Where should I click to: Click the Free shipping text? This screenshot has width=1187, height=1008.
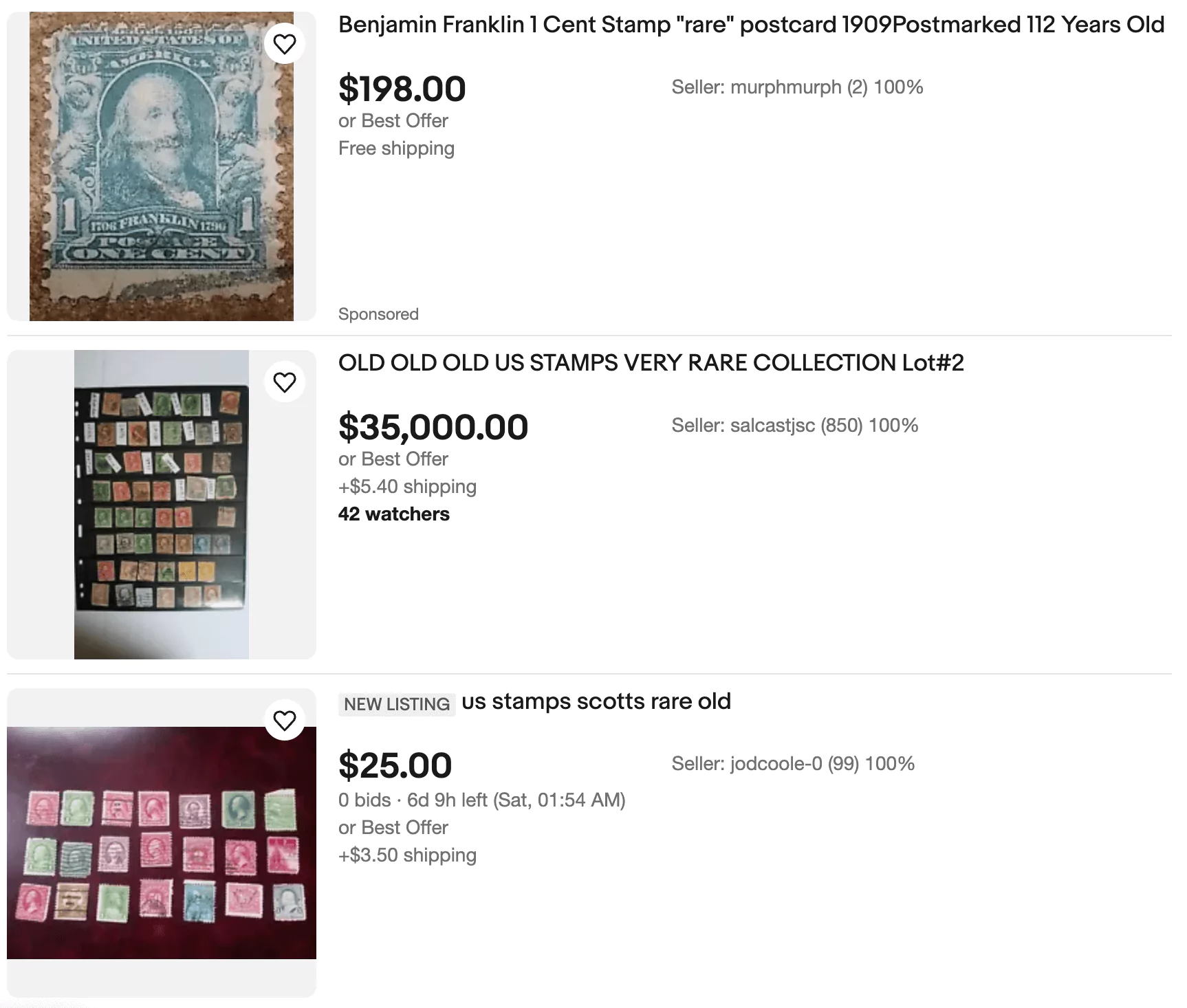click(396, 149)
